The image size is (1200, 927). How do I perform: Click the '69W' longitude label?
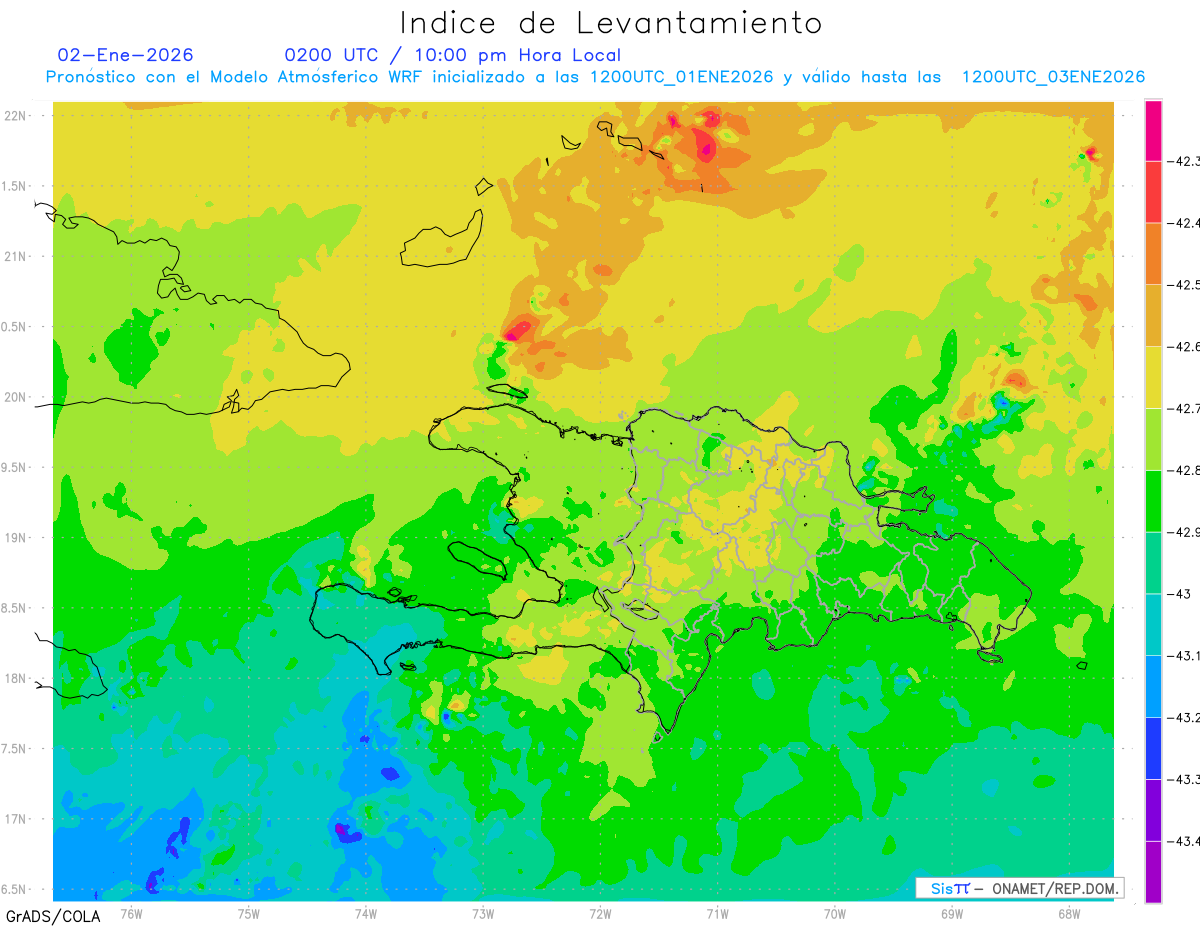tap(951, 914)
